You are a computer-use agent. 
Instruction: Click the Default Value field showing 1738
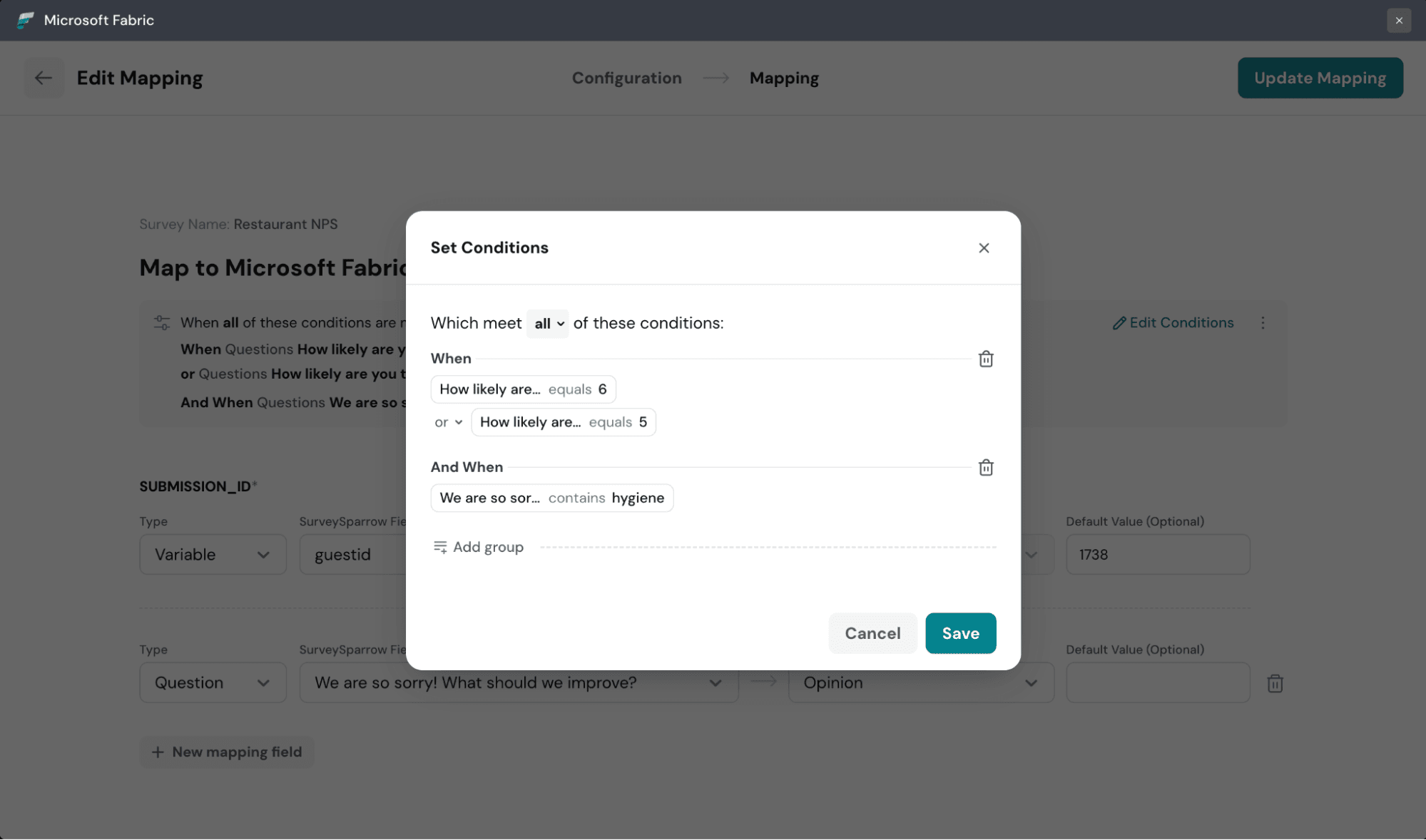1157,554
